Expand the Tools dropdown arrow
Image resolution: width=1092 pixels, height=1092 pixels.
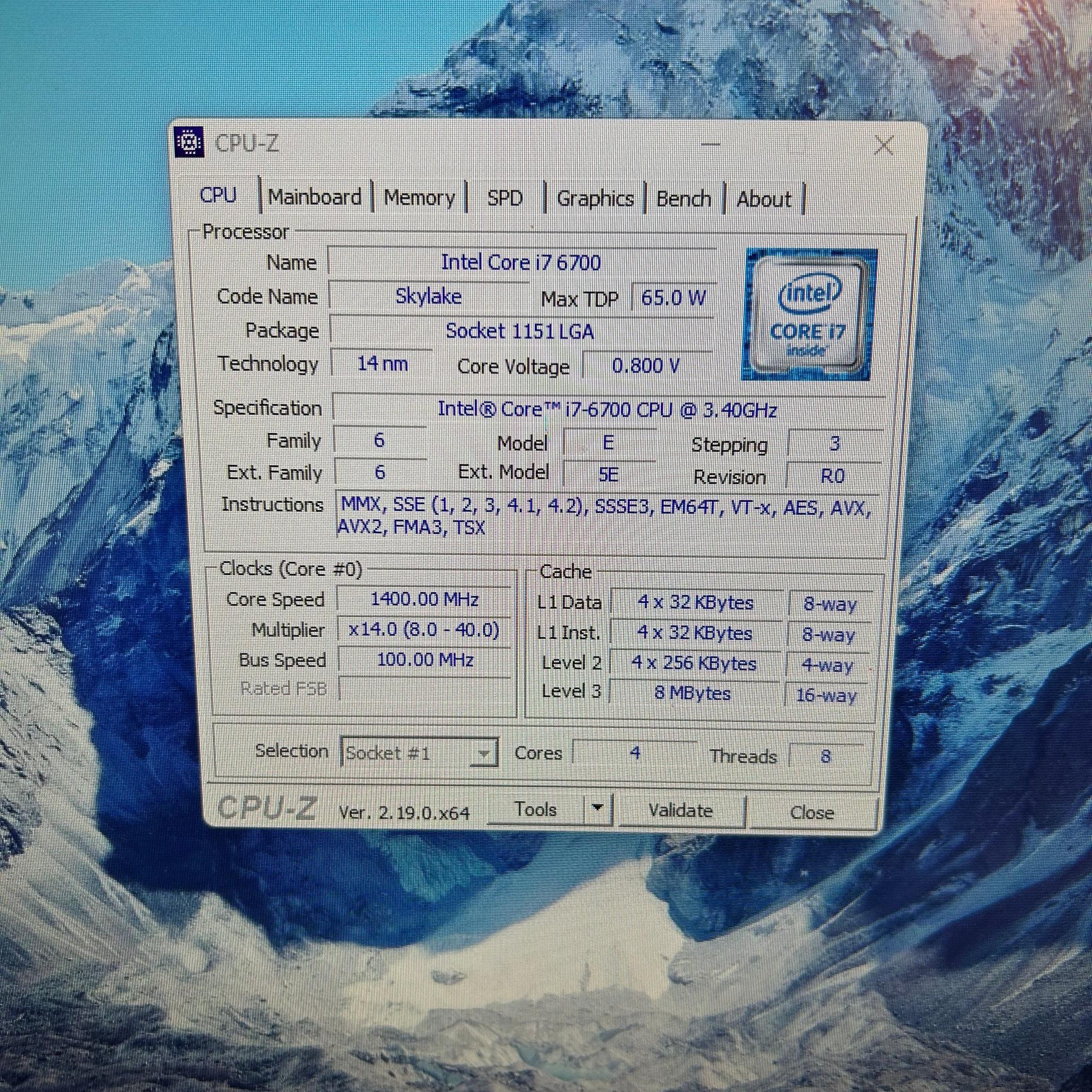[597, 807]
